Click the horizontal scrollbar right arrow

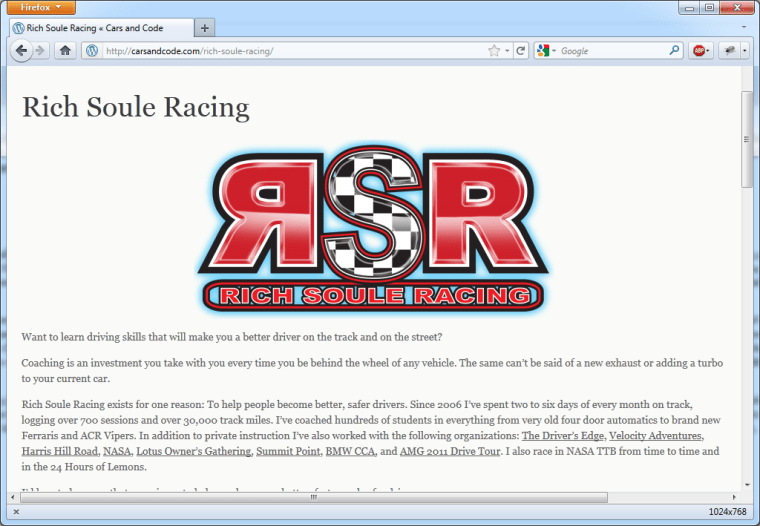click(734, 497)
